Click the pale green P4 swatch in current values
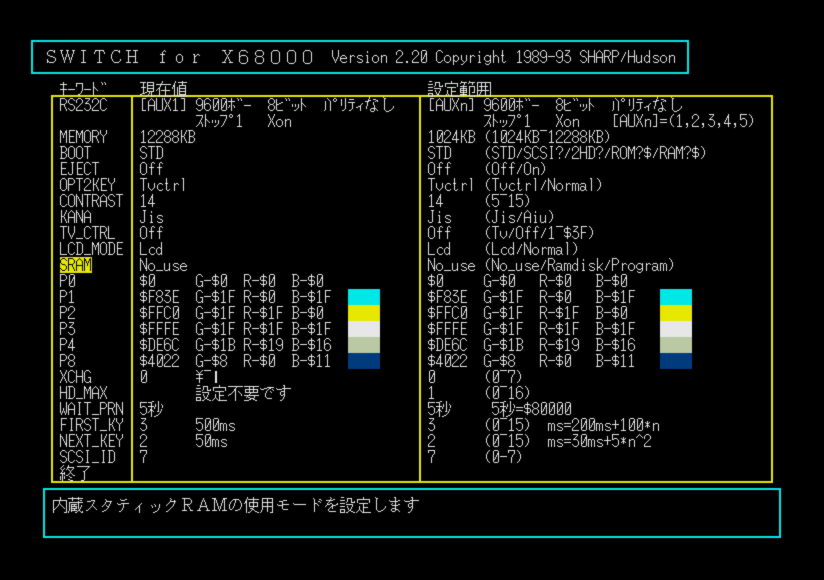The image size is (824, 580). [x=364, y=345]
